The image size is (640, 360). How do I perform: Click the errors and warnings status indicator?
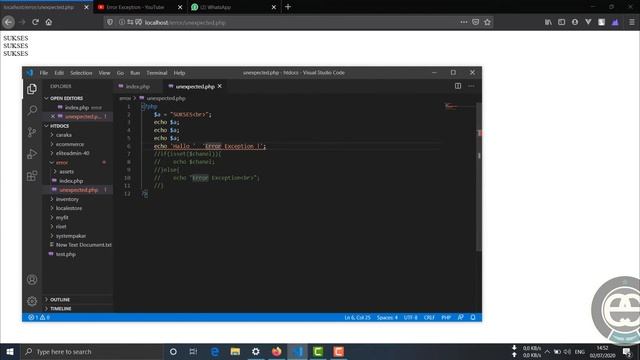[x=39, y=317]
